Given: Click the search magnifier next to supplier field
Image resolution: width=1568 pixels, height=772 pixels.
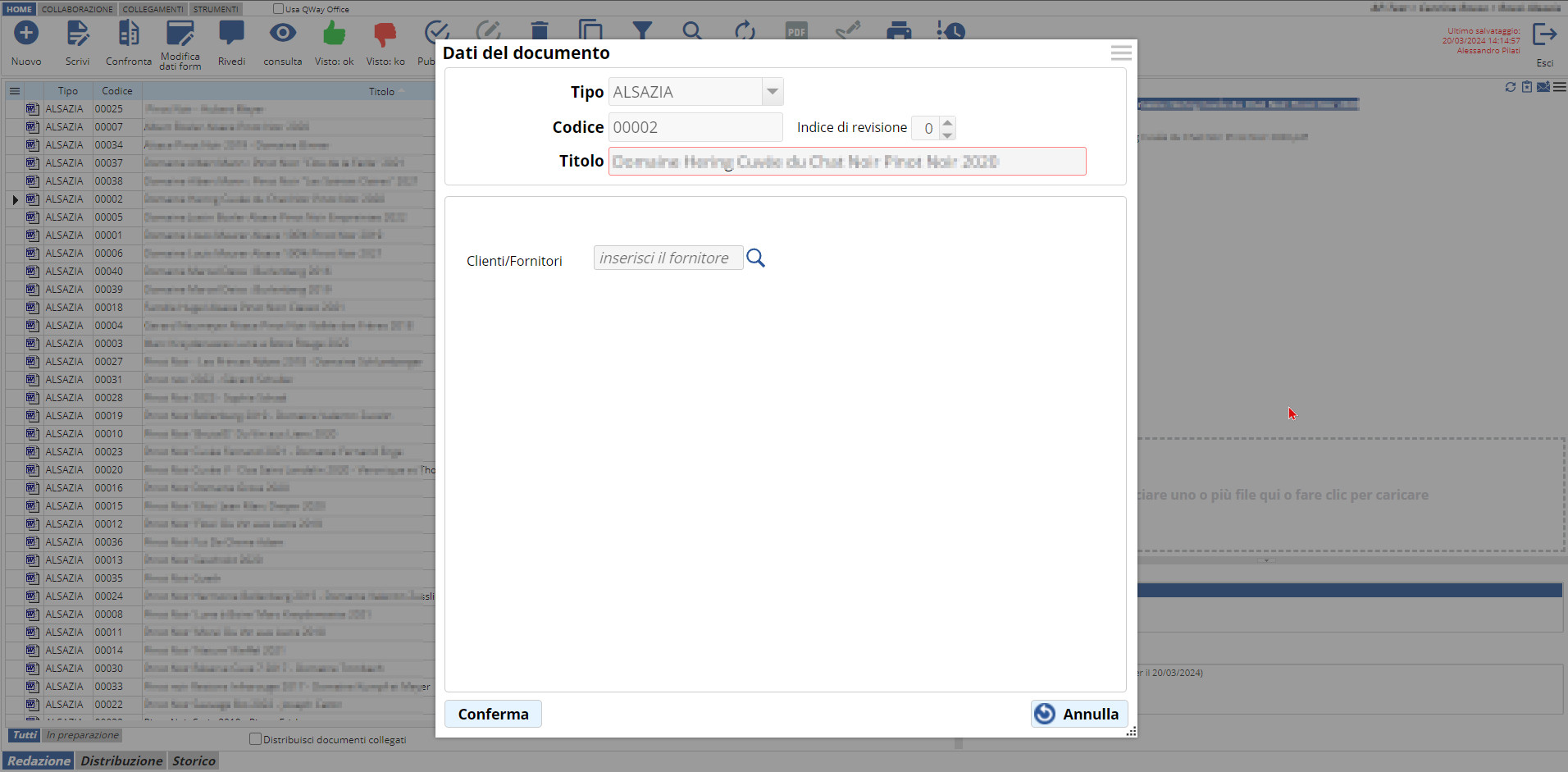Looking at the screenshot, I should [755, 258].
